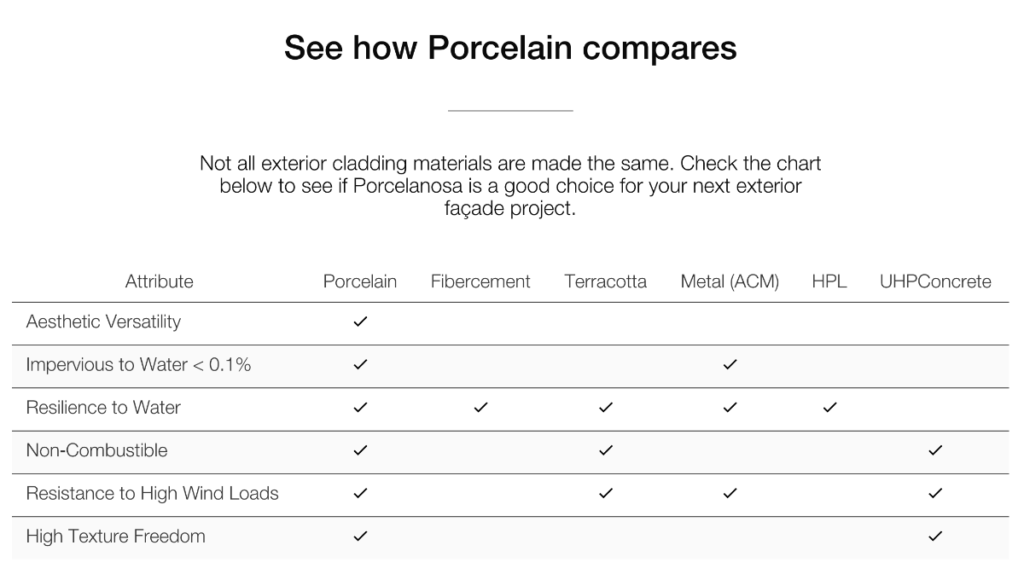Click the See how Porcelain compares heading
Screen dimensions: 1024x580
point(510,48)
